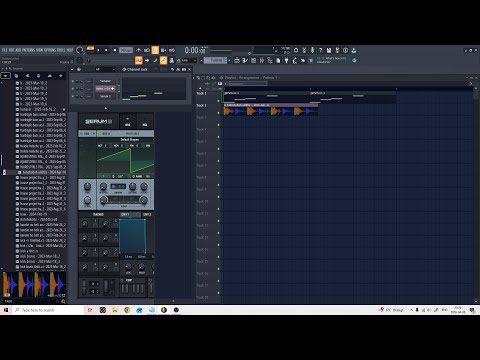Click the tempo display field
This screenshot has height=360, width=480.
coord(126,50)
